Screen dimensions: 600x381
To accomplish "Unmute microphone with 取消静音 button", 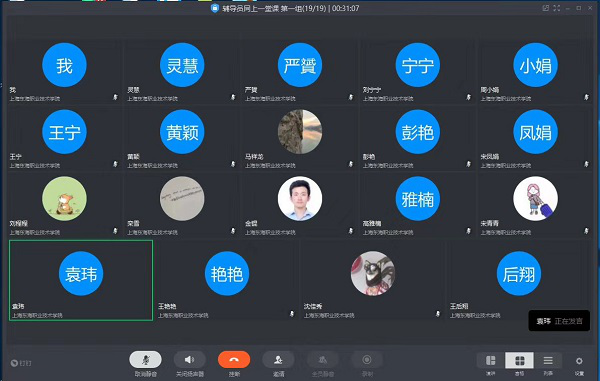I will [x=145, y=360].
